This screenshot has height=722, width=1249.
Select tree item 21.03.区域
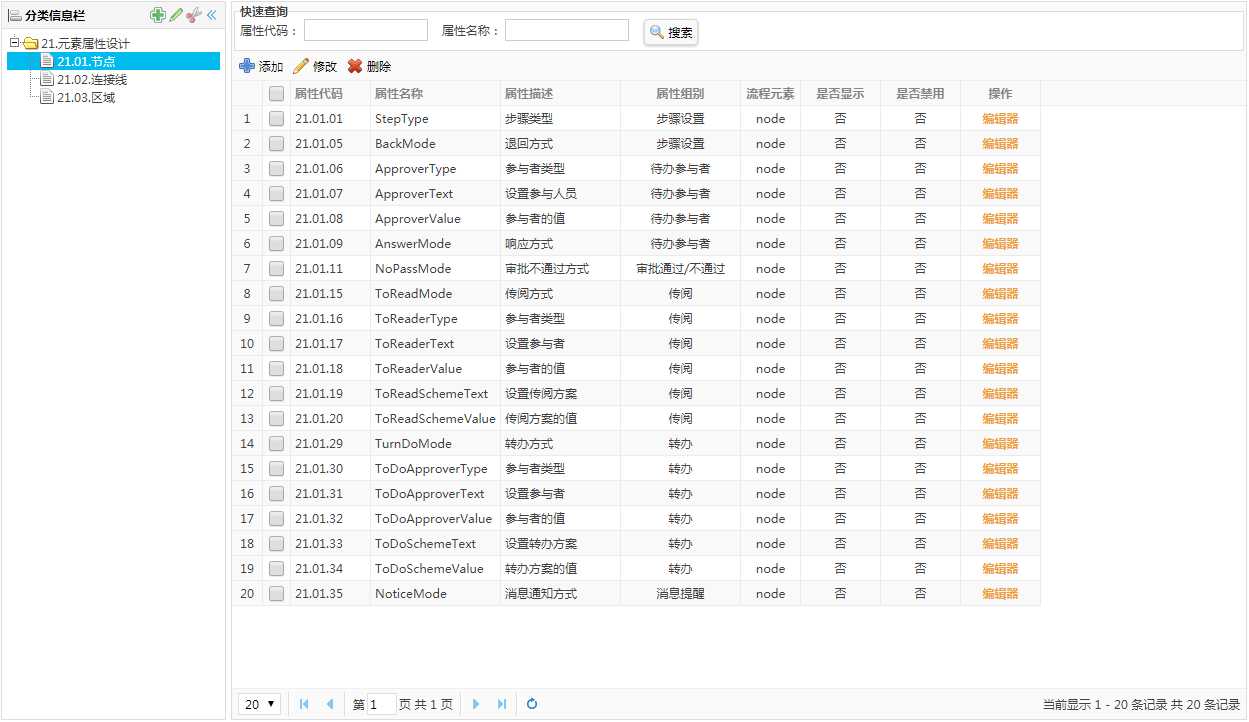point(86,98)
